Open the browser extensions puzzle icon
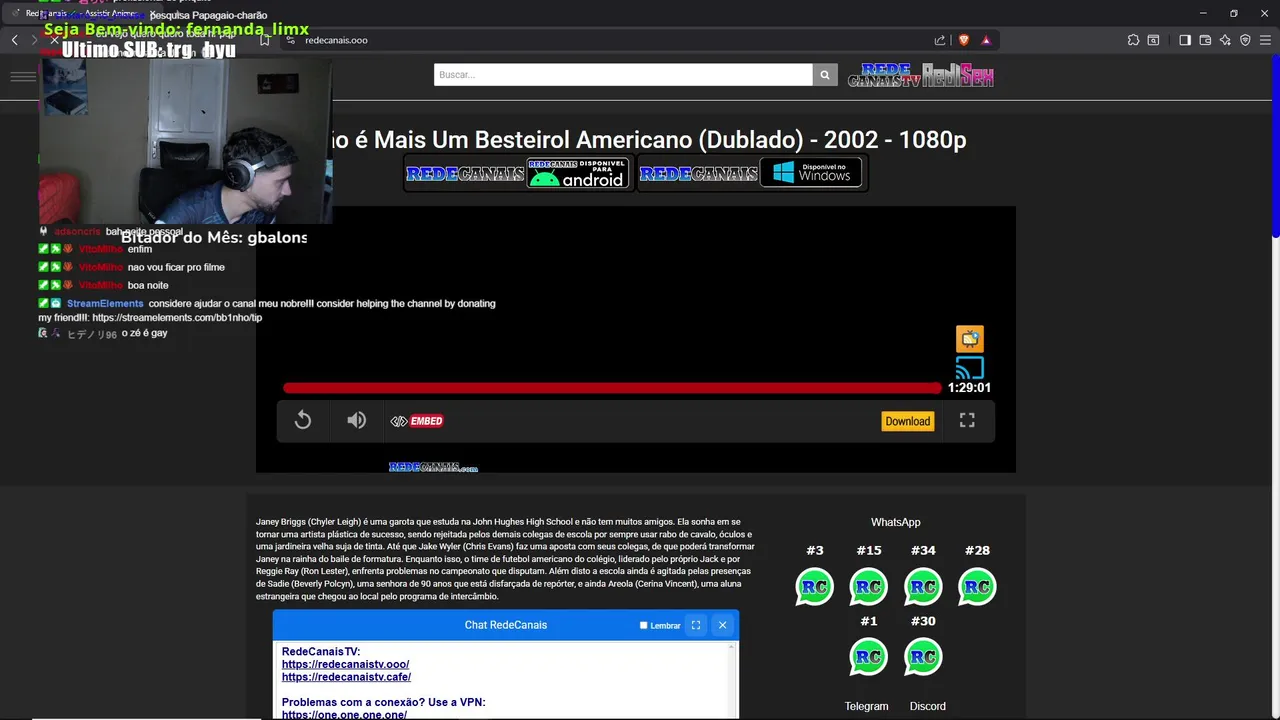 tap(1133, 40)
